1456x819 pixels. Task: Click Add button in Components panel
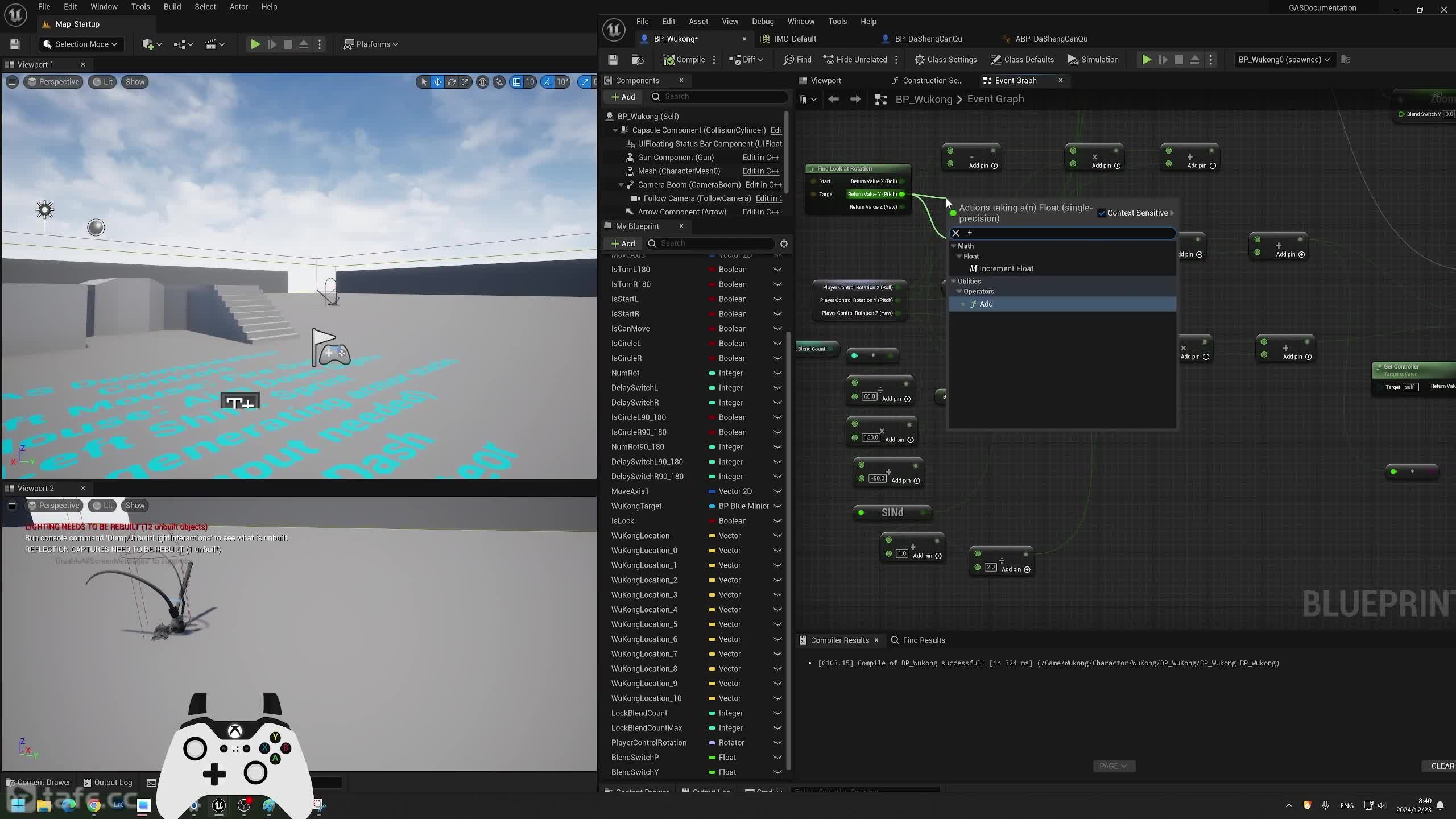pos(623,97)
